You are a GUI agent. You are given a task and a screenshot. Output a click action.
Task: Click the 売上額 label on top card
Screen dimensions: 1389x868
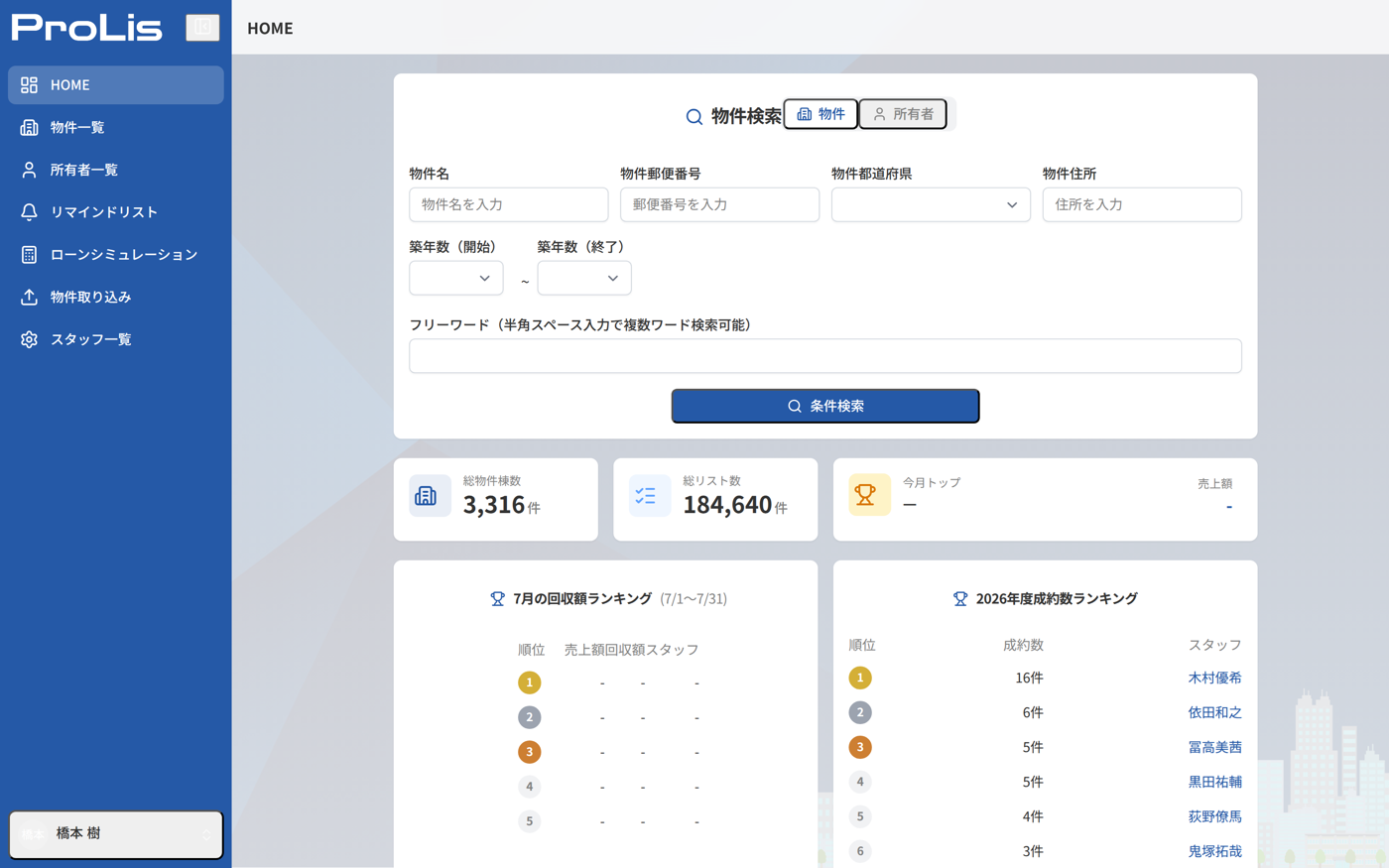[x=1214, y=484]
